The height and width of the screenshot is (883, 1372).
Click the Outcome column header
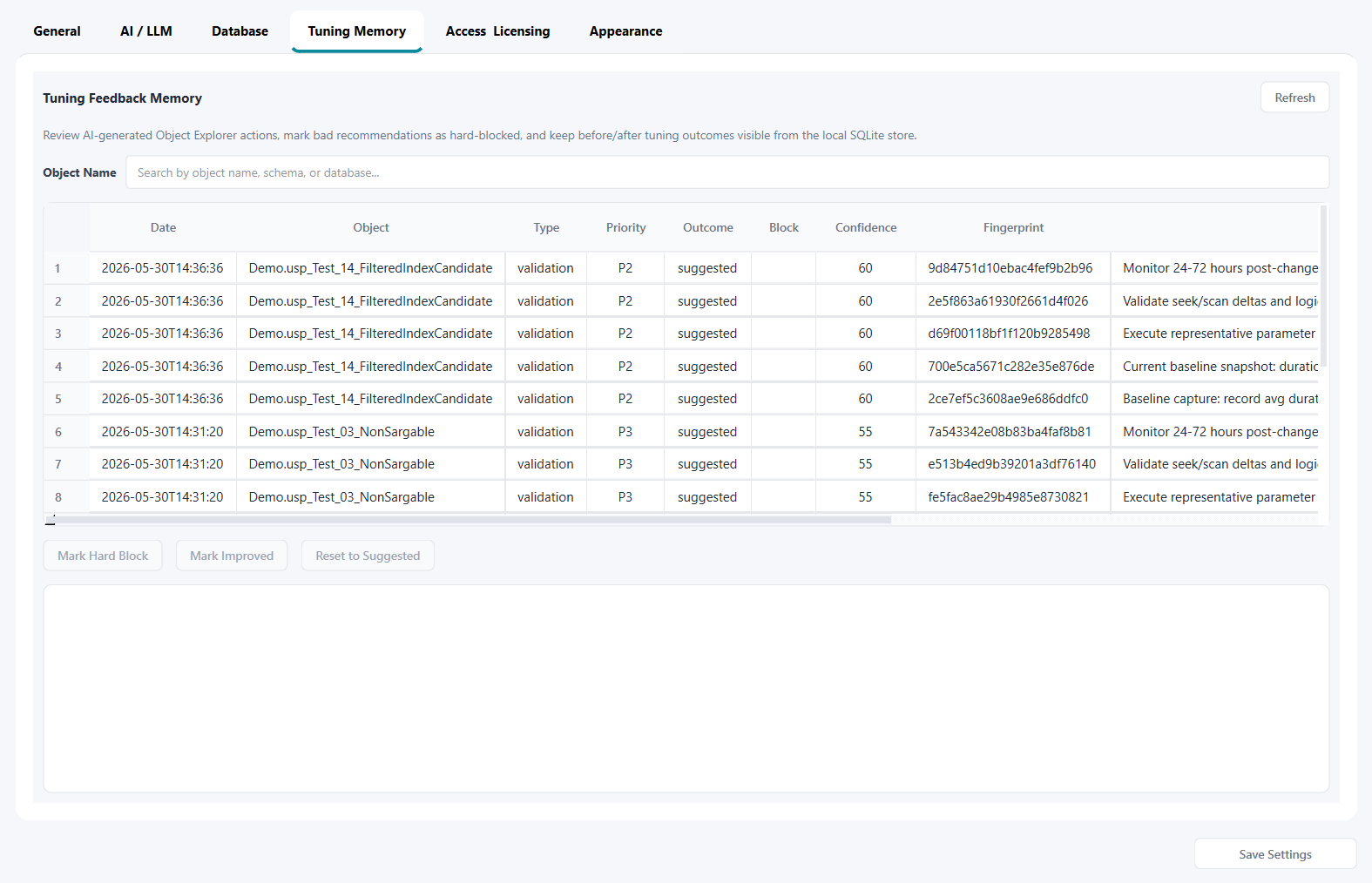click(x=707, y=227)
